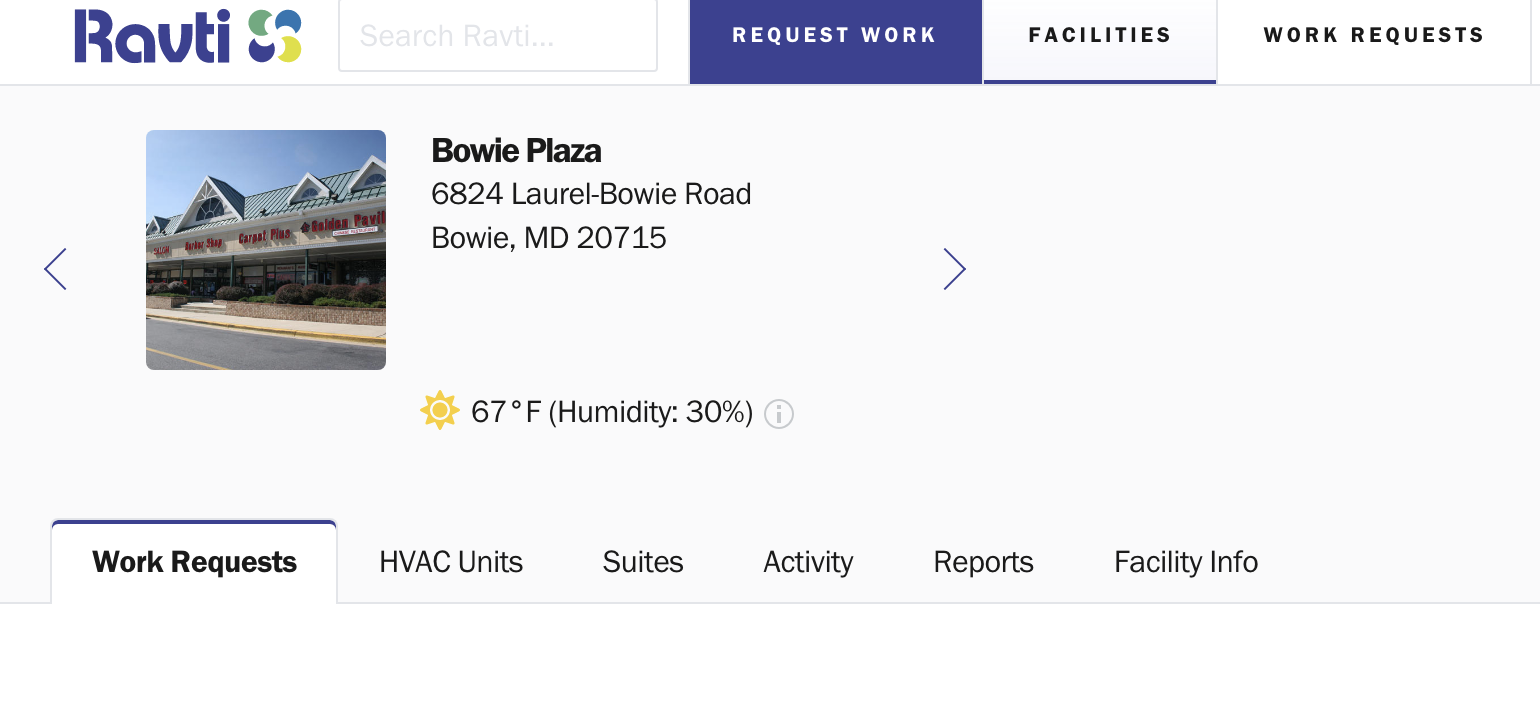This screenshot has height=716, width=1540.
Task: Open the Suites tab
Action: click(x=643, y=562)
